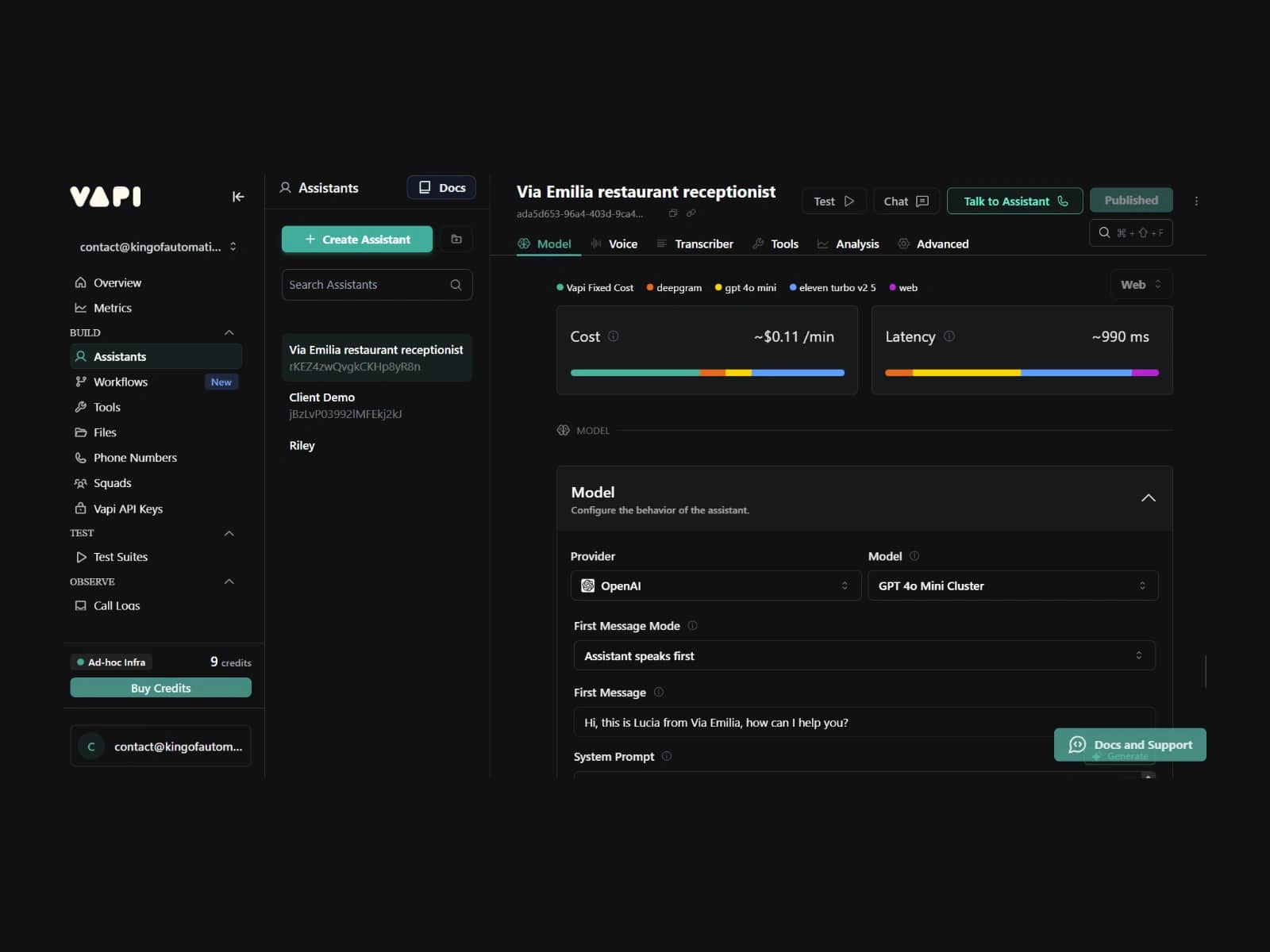Open Tools in the sidebar
1270x952 pixels.
point(156,408)
